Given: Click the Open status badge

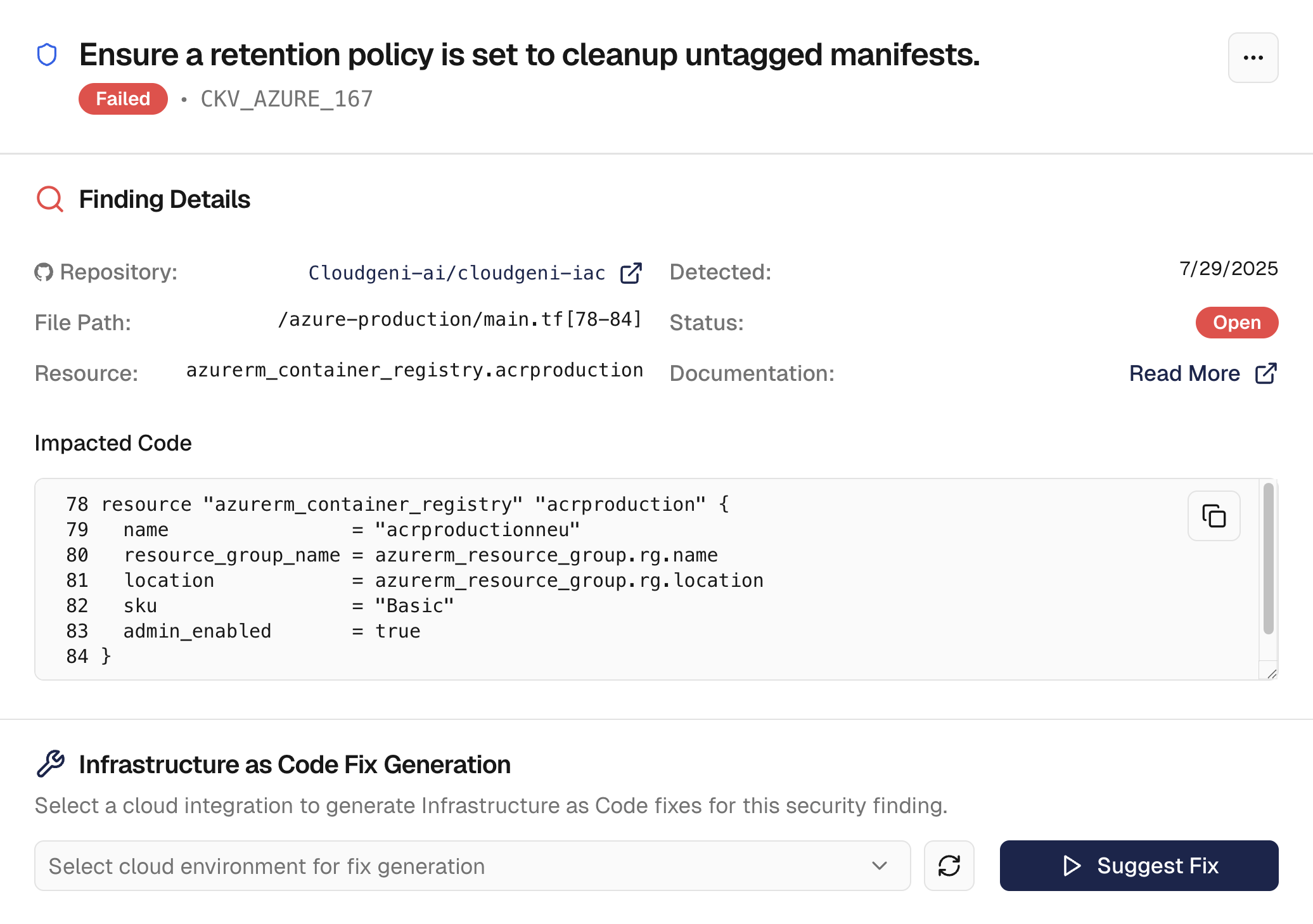Looking at the screenshot, I should [1236, 323].
